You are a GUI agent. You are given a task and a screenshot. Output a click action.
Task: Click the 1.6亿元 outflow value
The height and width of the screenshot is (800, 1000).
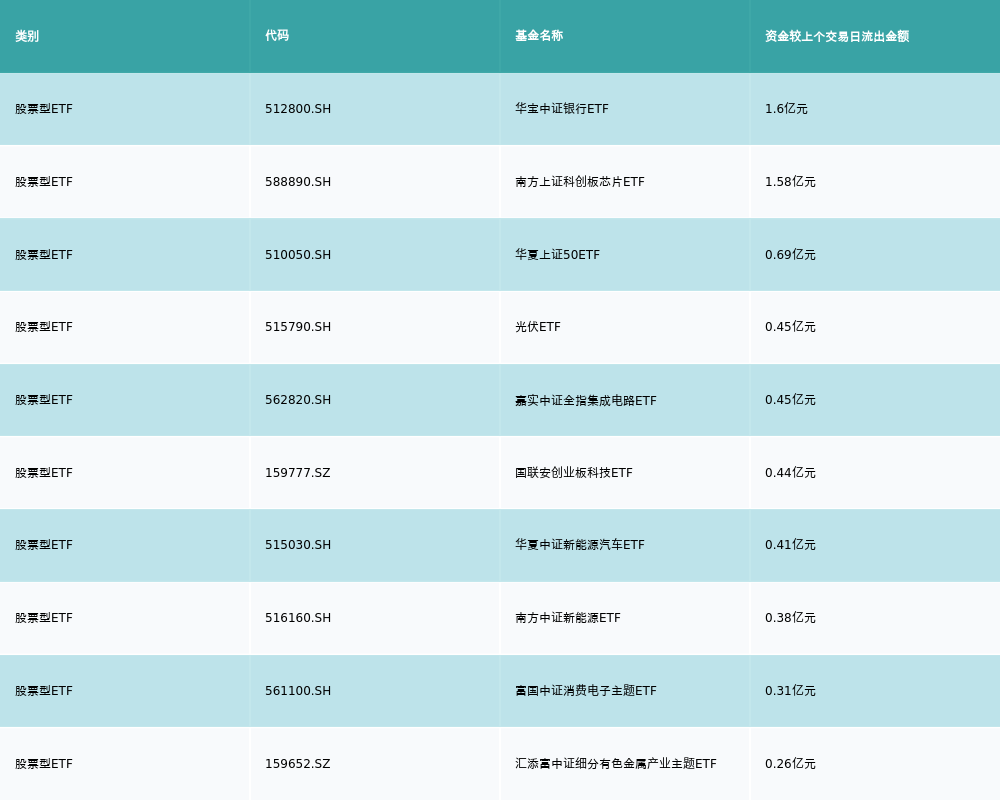tap(786, 109)
